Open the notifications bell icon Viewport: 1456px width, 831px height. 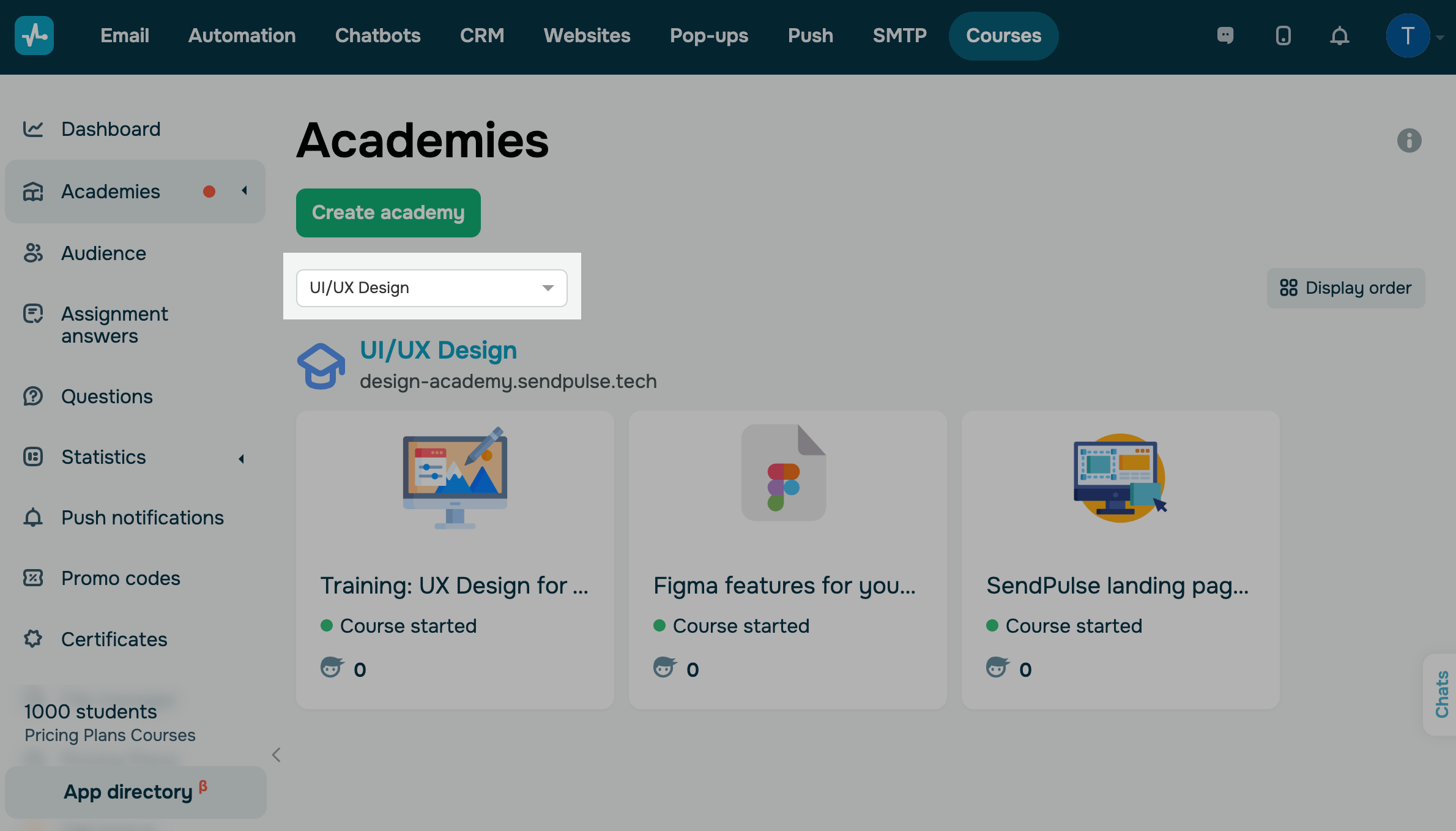click(1339, 35)
